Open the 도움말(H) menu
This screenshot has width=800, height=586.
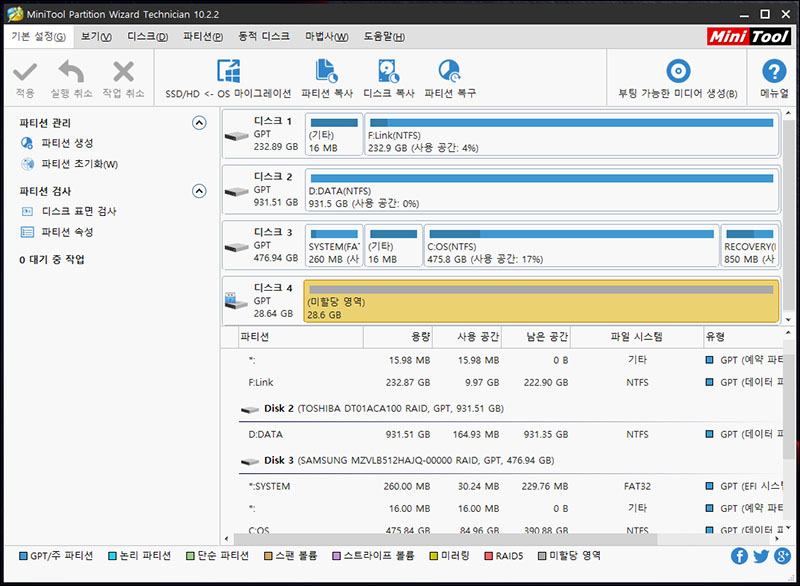pos(384,37)
